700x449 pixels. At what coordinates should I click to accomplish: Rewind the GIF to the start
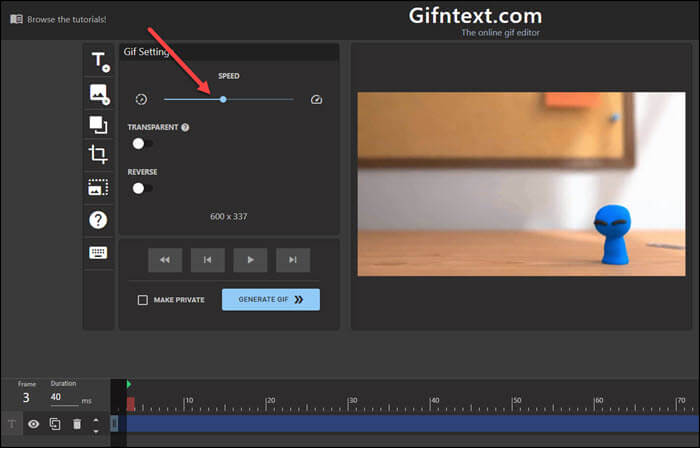pyautogui.click(x=165, y=260)
